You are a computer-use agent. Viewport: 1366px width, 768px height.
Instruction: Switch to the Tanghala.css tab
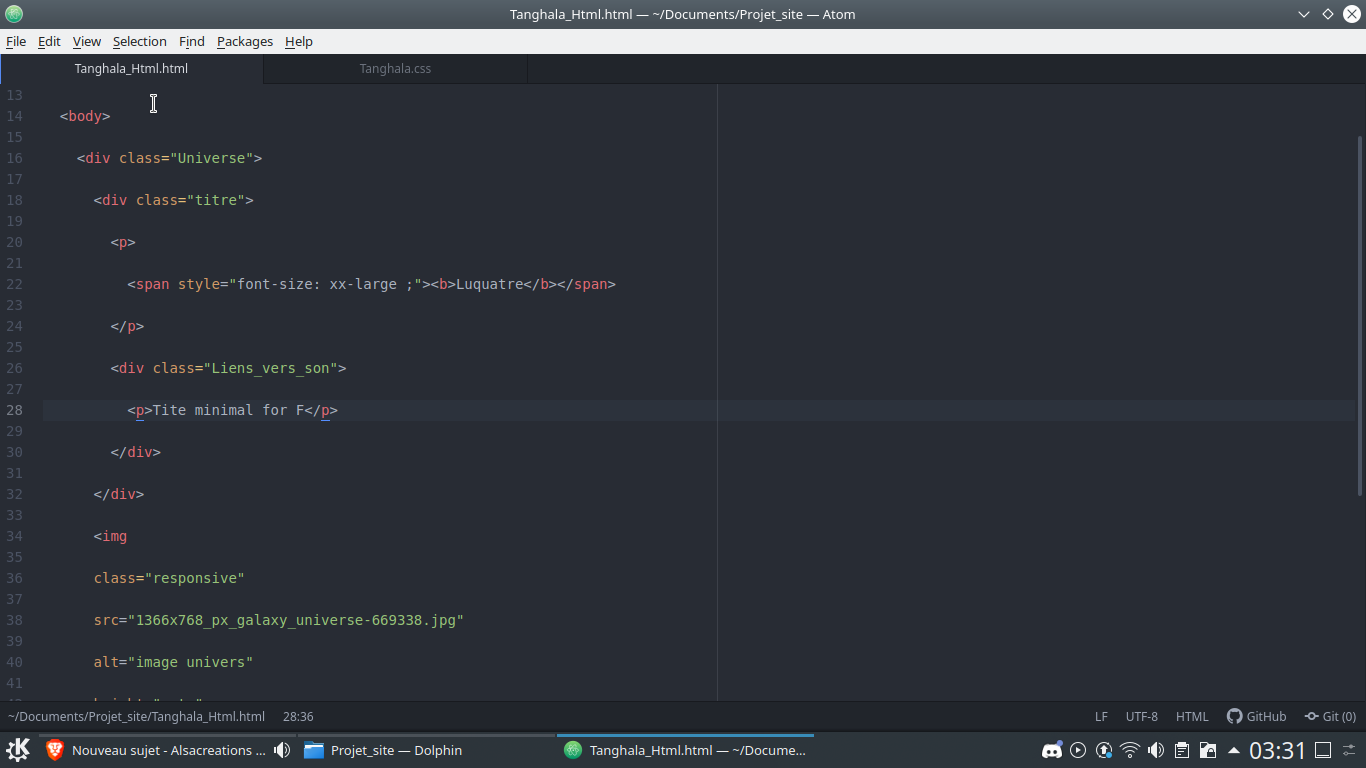395,69
